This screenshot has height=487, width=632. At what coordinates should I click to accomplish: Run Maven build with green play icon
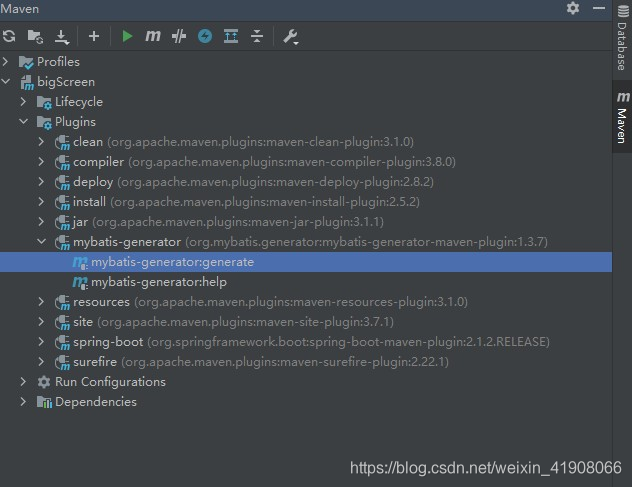point(127,36)
